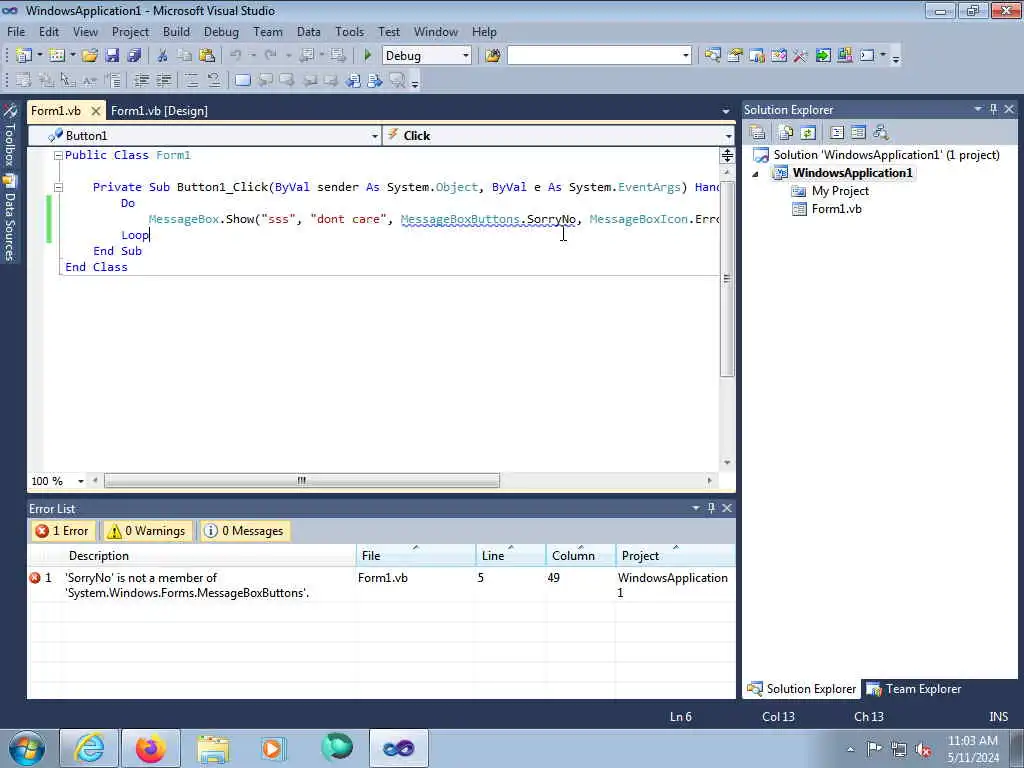This screenshot has width=1024, height=768.
Task: Open the empty Find combo box dropdown
Action: click(685, 56)
